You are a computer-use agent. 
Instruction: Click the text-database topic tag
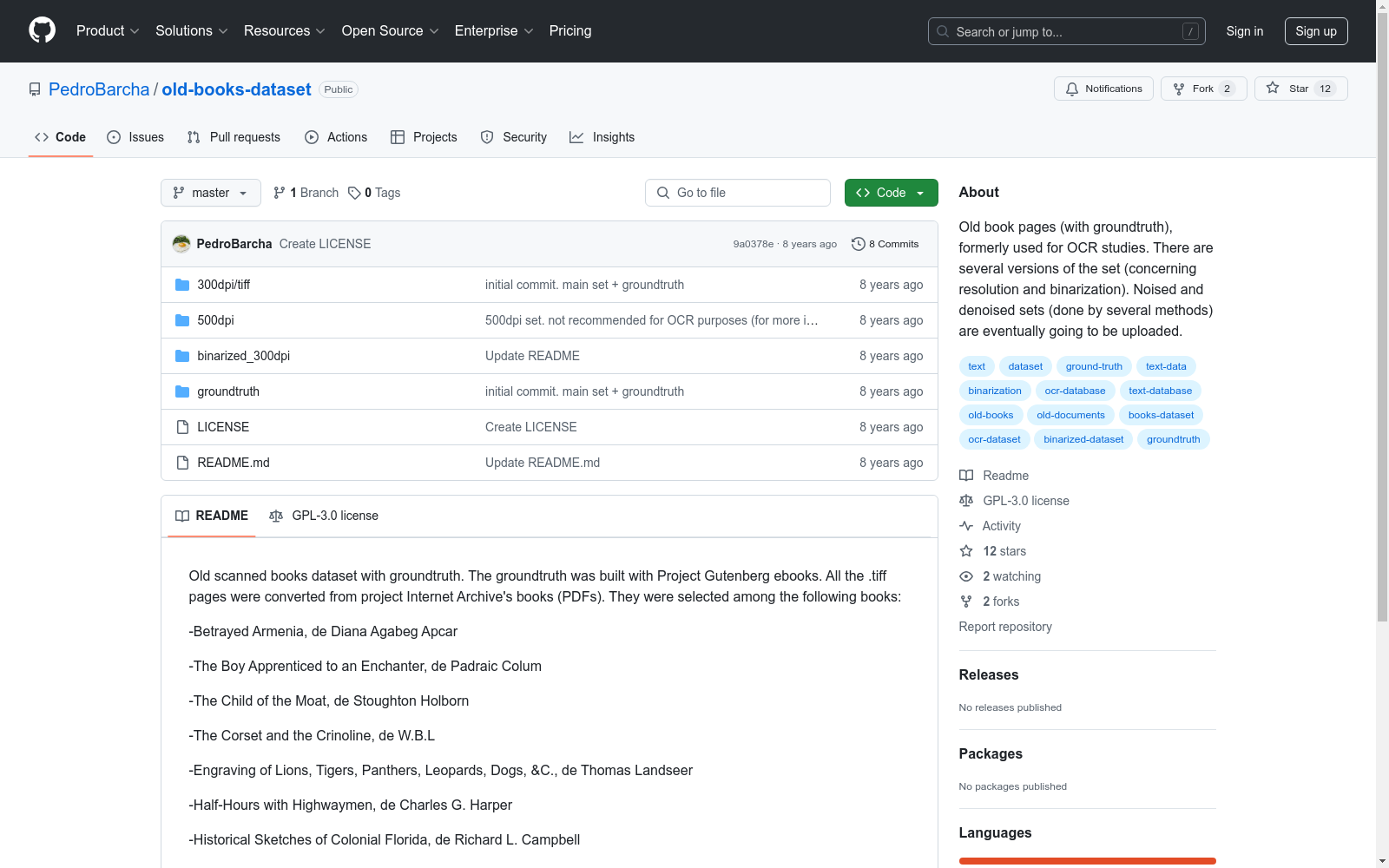1160,391
